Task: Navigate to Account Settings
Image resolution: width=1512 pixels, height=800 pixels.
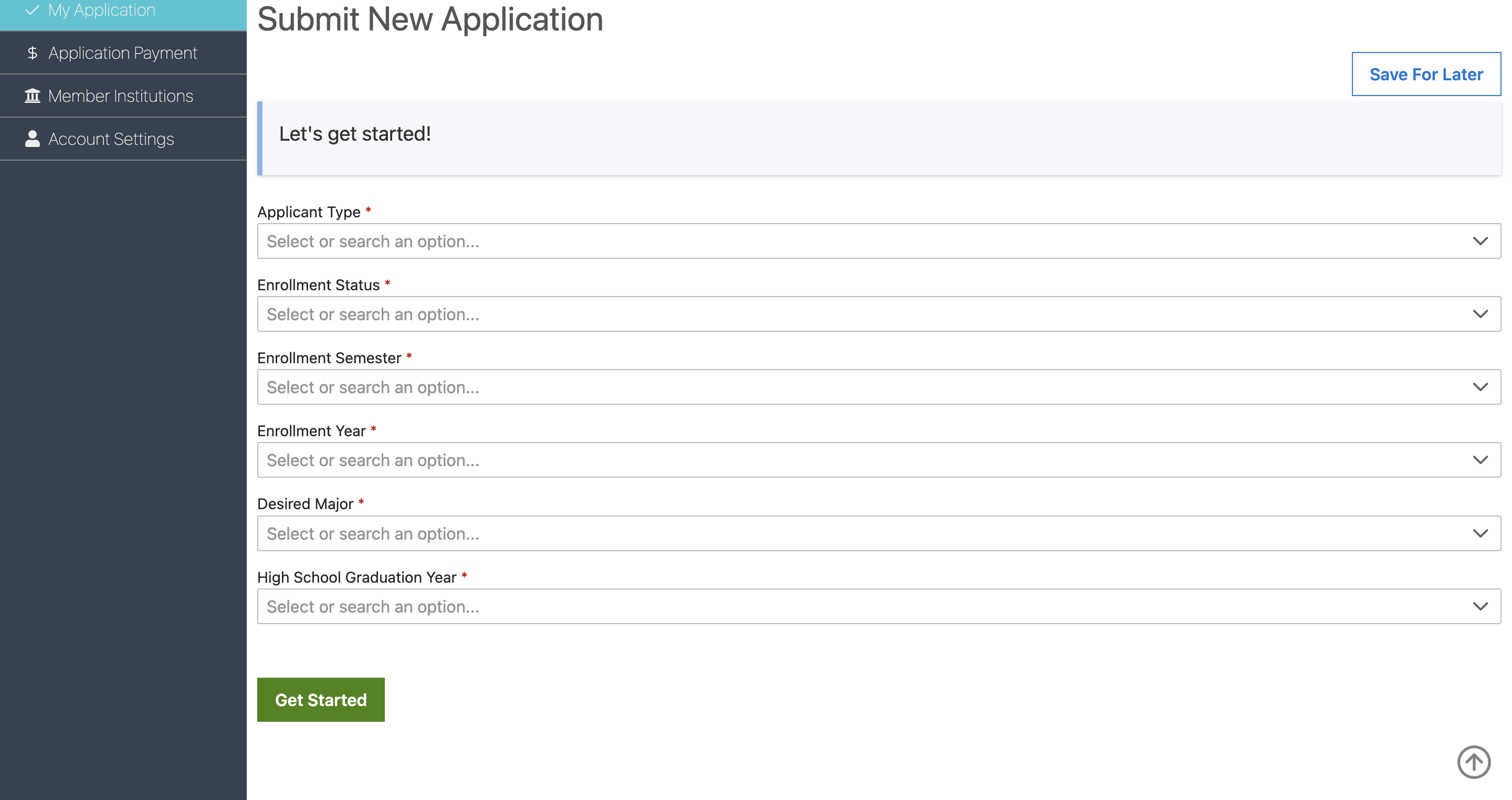Action: point(111,139)
